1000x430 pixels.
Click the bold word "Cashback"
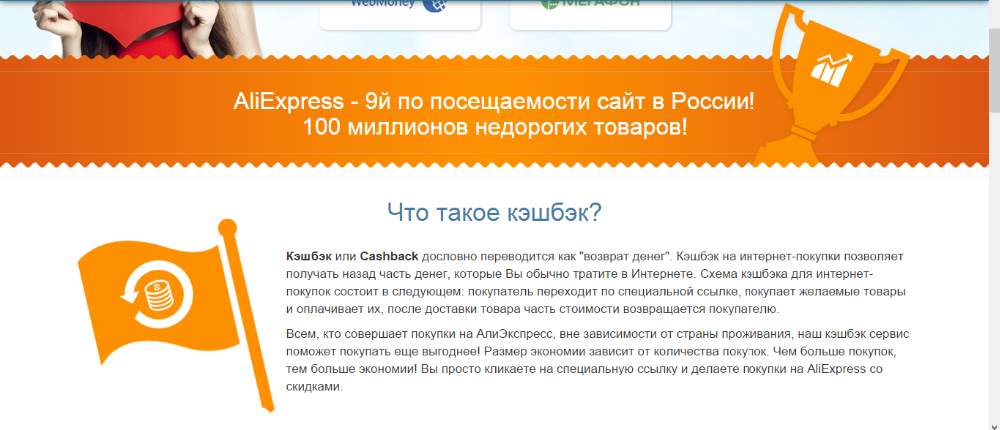coord(389,256)
